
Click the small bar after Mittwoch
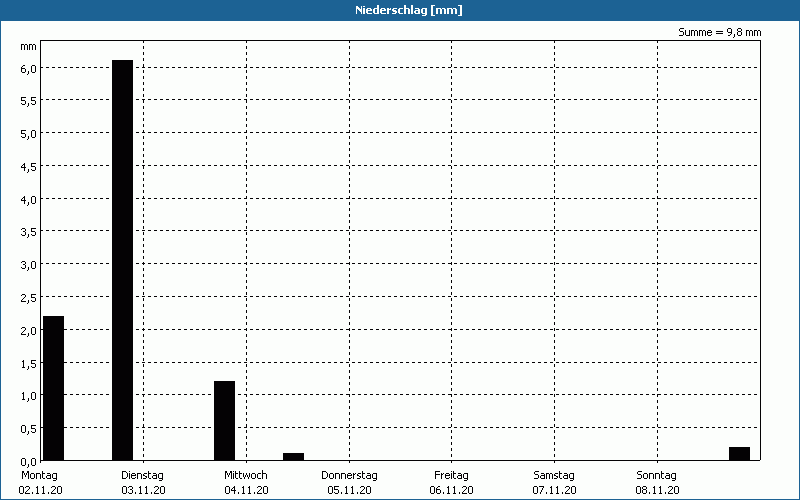coord(293,457)
